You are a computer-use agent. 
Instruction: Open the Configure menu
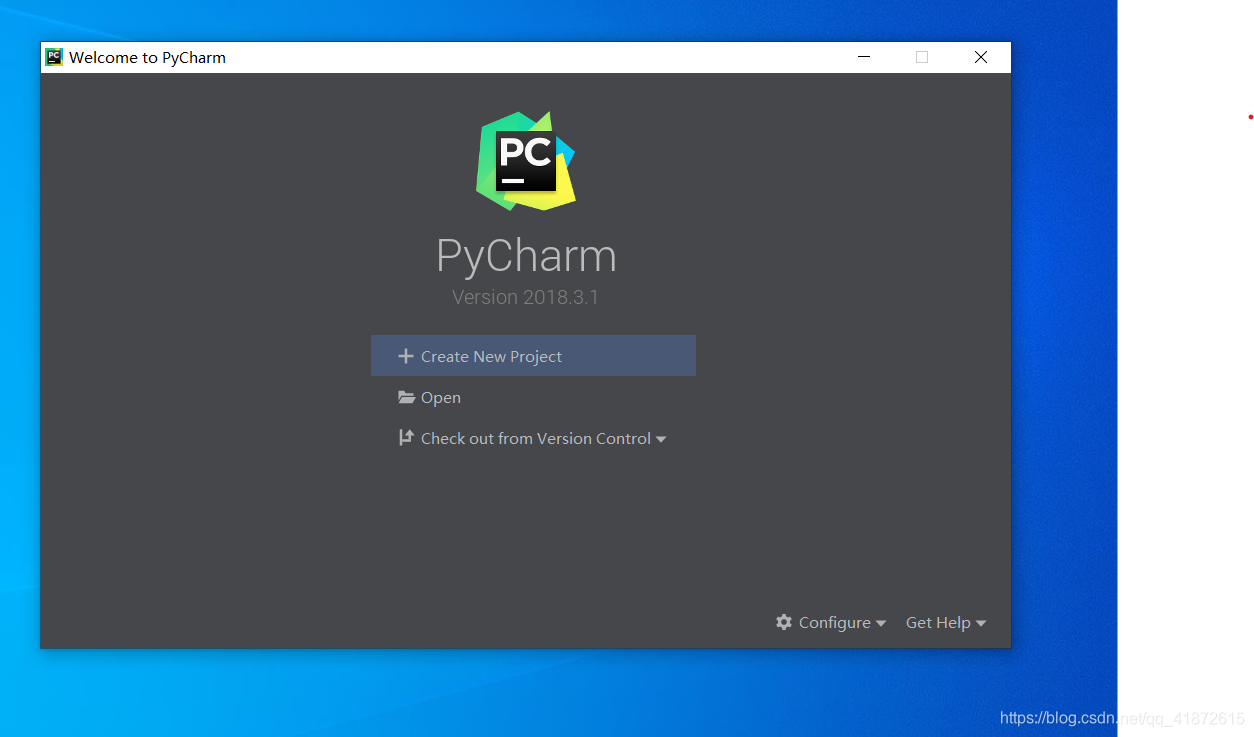(831, 622)
